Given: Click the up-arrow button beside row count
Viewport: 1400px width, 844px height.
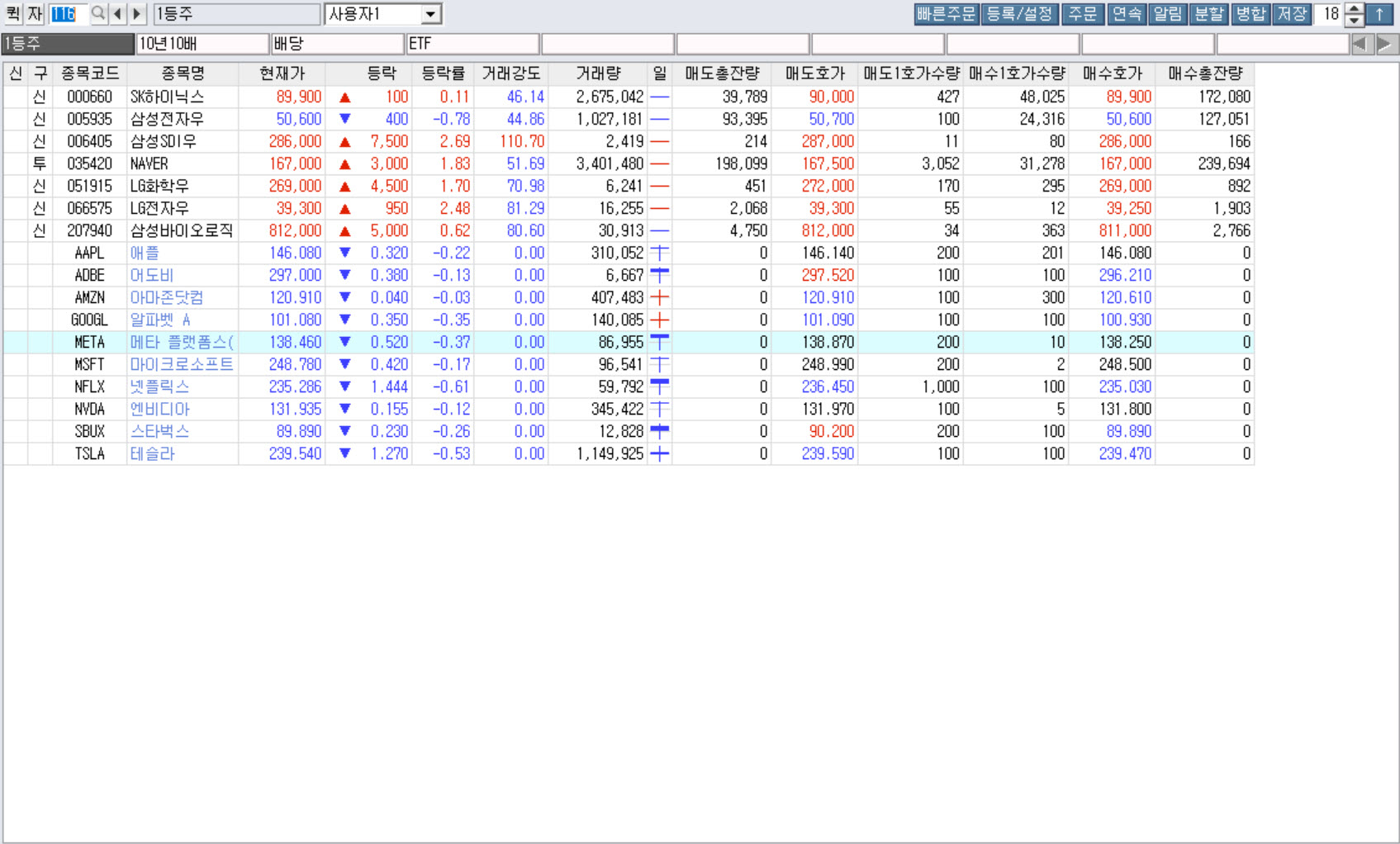Looking at the screenshot, I should pos(1379,14).
